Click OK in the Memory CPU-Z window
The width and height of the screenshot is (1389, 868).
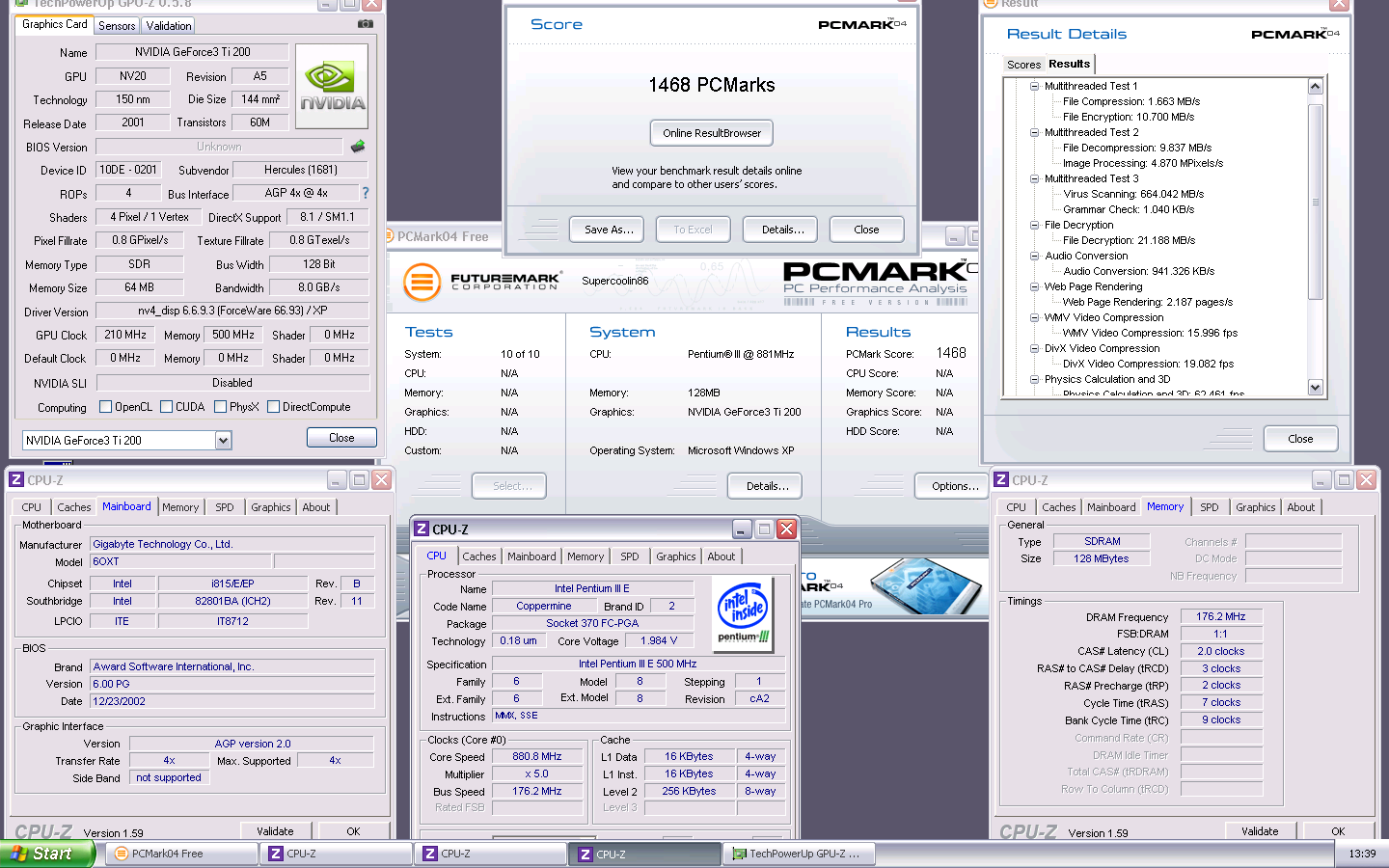click(x=1337, y=831)
